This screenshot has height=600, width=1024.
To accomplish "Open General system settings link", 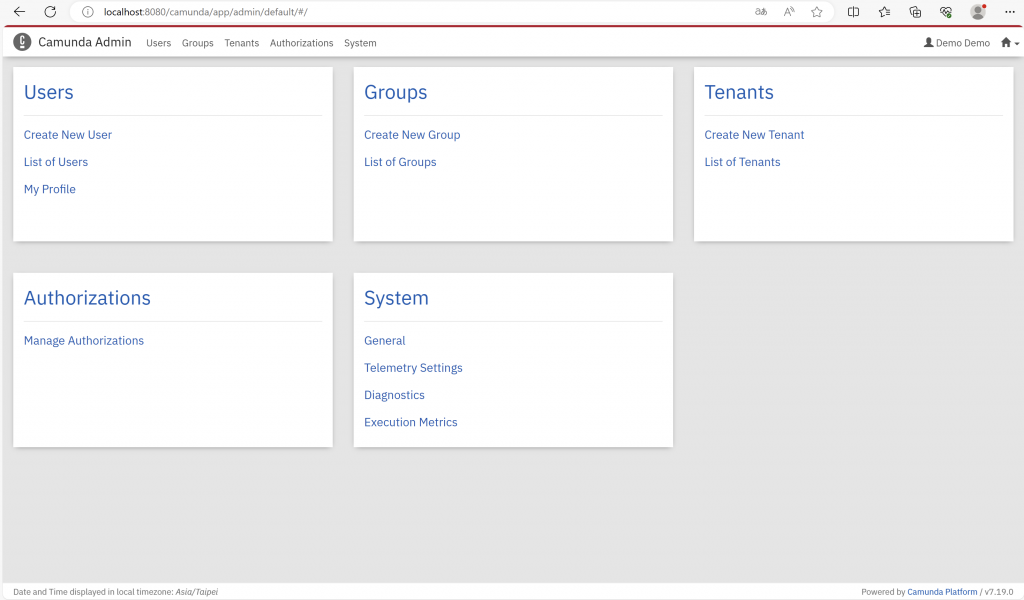I will 385,341.
